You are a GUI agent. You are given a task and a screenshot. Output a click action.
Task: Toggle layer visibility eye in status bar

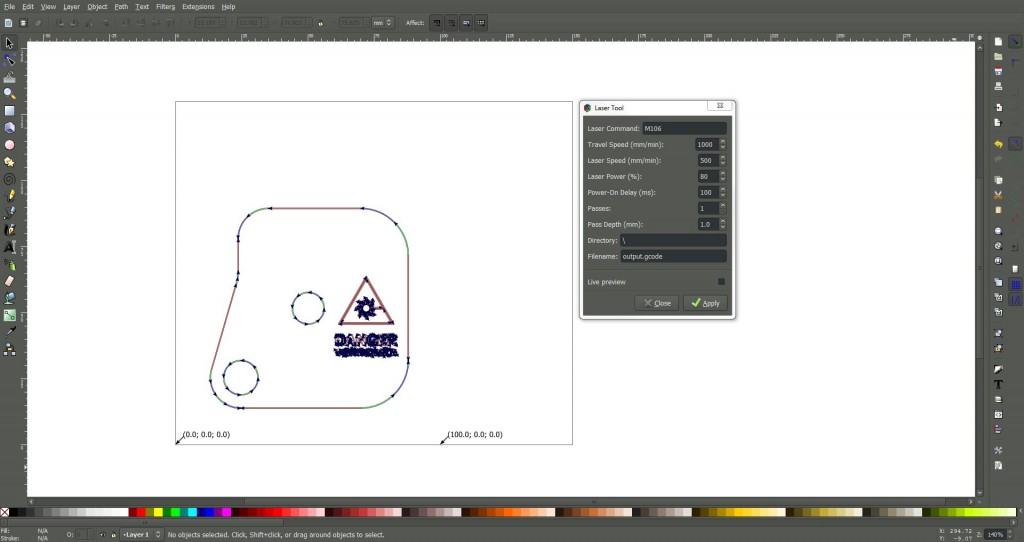pos(103,535)
